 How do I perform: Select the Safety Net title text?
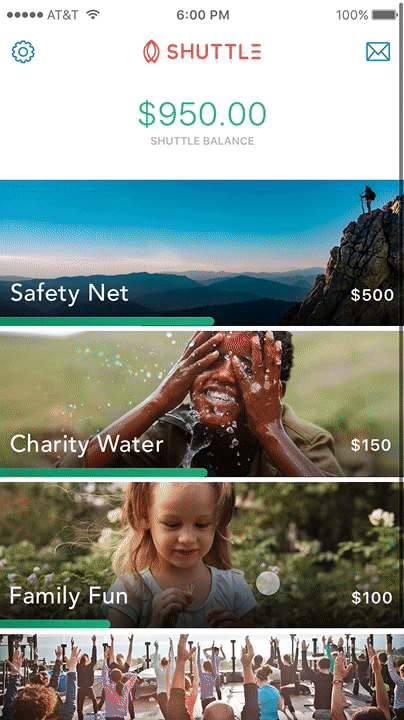click(69, 293)
